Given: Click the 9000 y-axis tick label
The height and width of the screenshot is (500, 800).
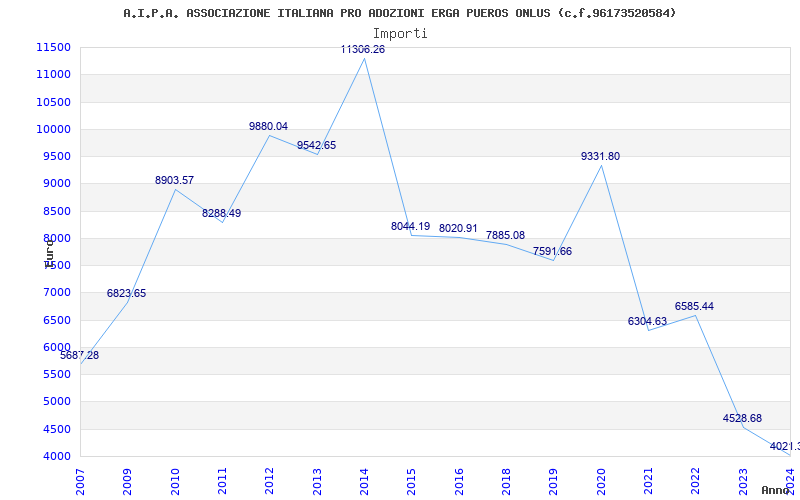Looking at the screenshot, I should (56, 184).
